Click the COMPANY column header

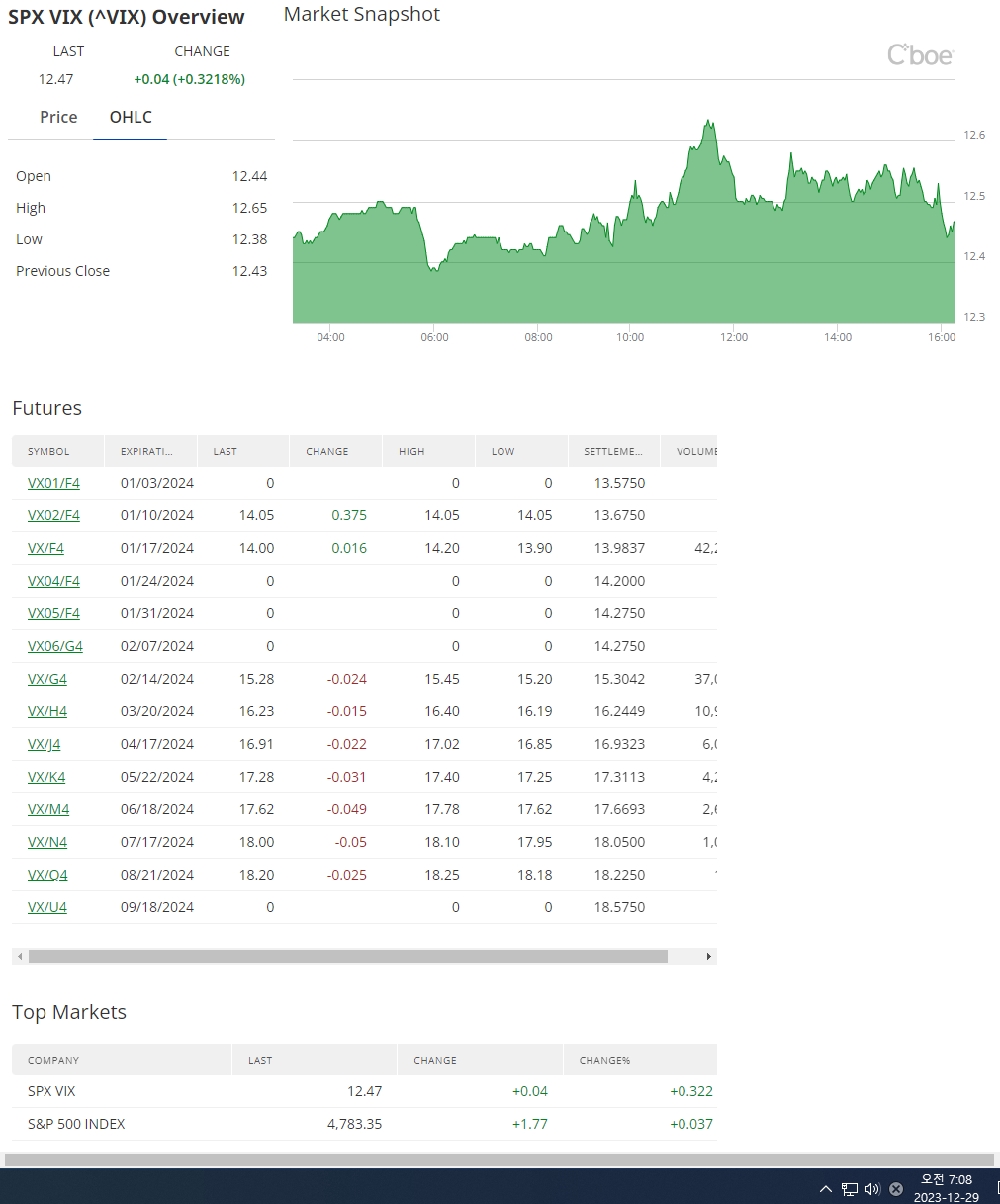click(122, 1060)
